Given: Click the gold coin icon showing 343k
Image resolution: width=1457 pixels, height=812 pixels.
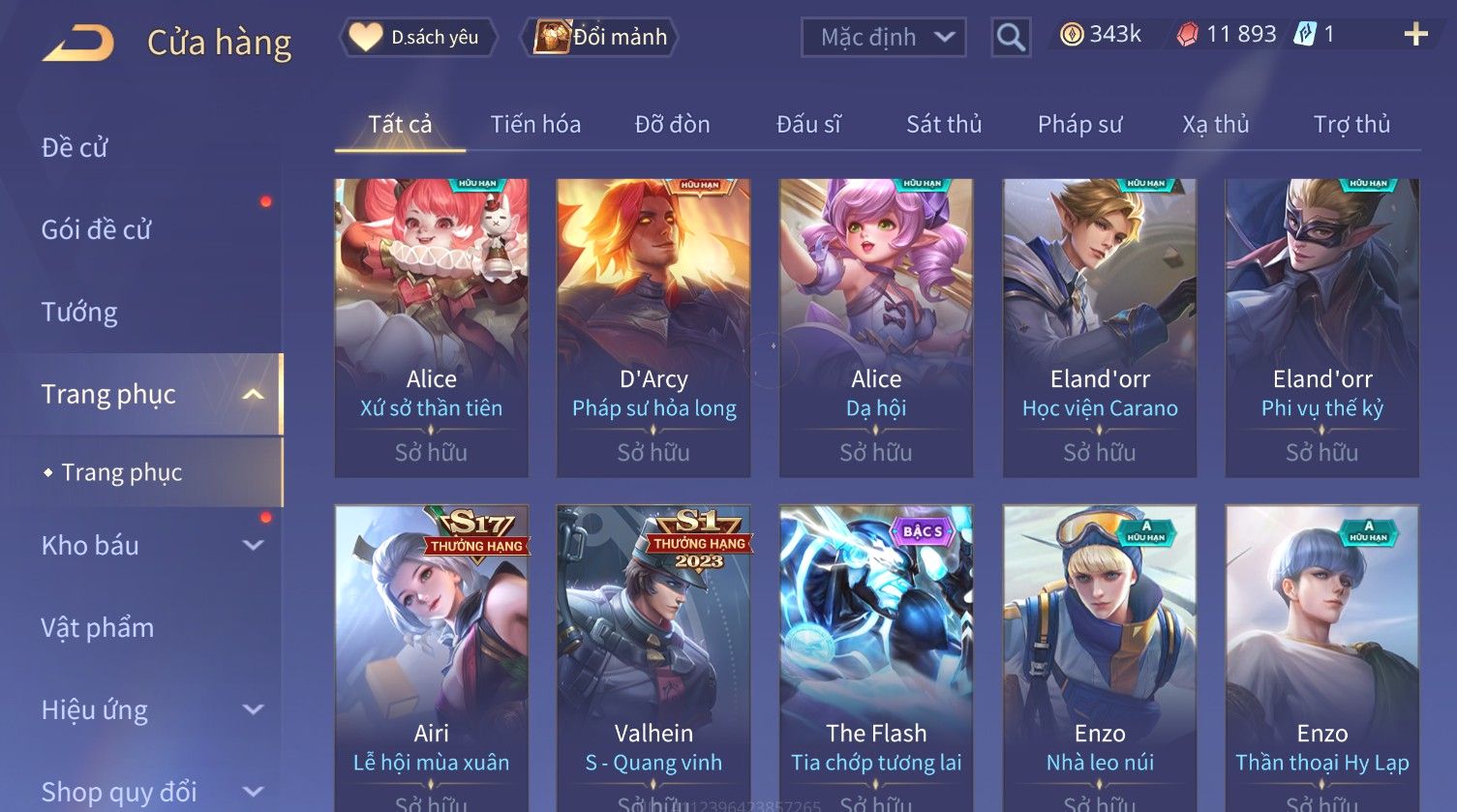Looking at the screenshot, I should 1071,35.
